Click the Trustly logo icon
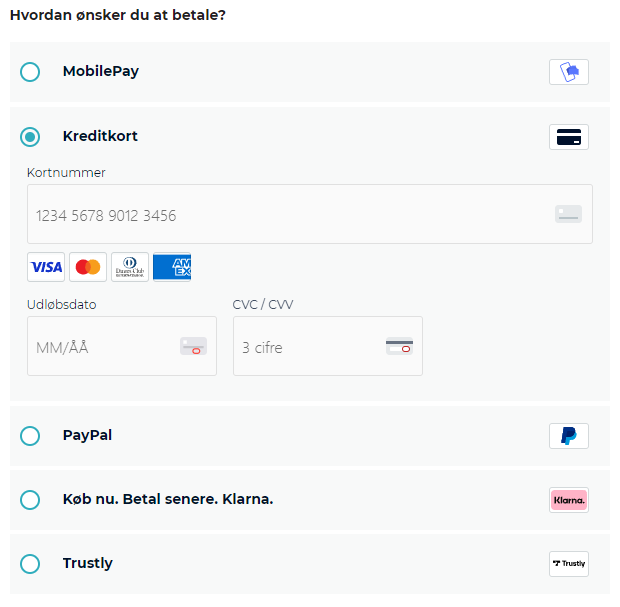 tap(568, 564)
